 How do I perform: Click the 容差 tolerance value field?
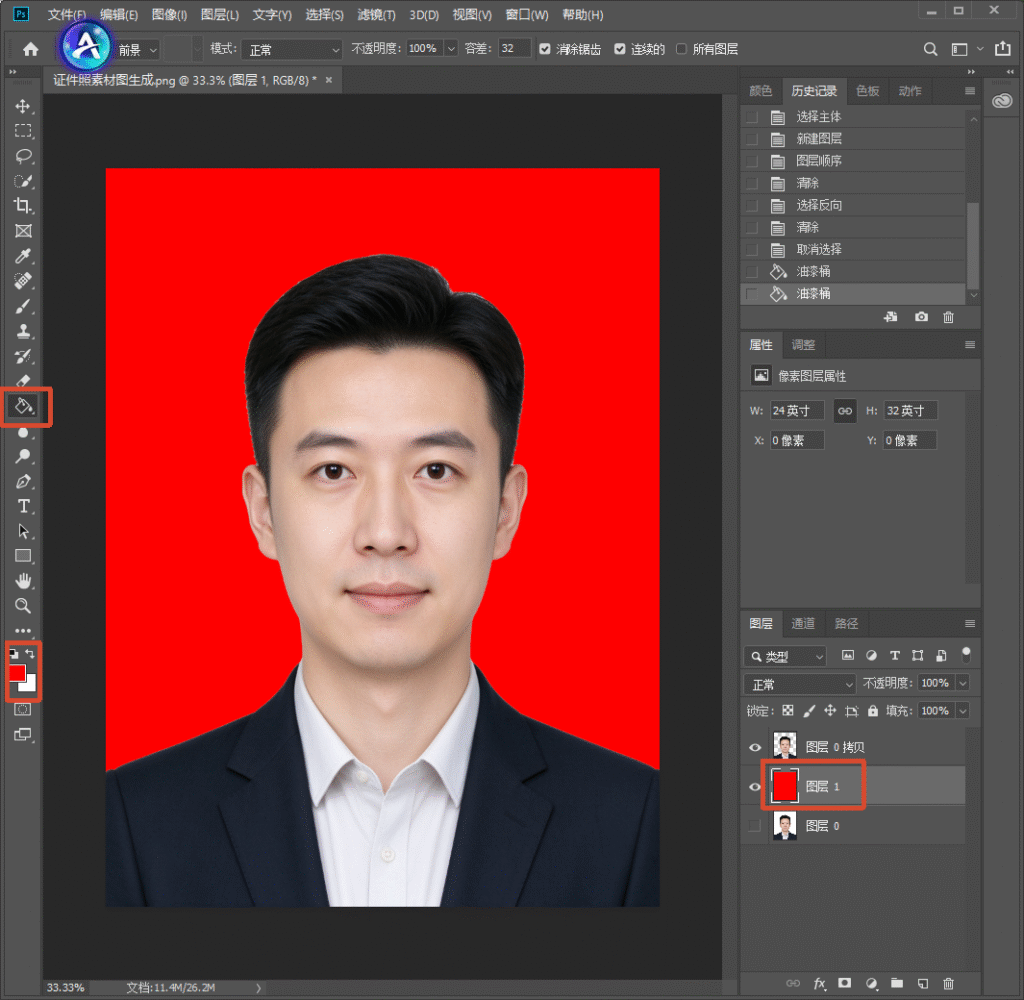(515, 49)
